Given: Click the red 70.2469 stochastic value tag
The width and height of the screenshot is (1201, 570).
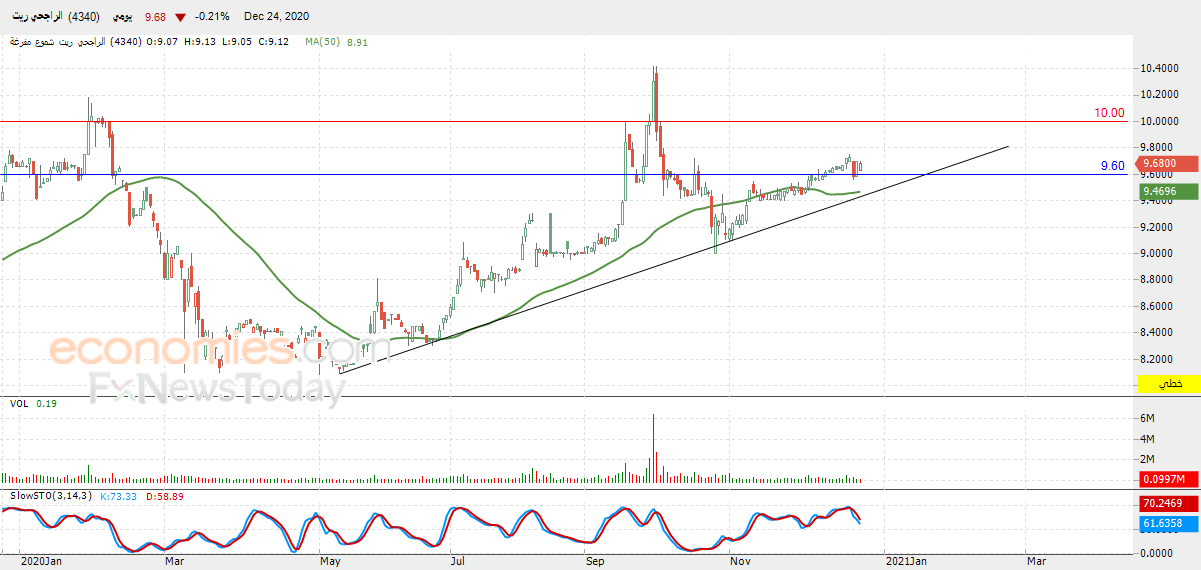Looking at the screenshot, I should (x=1168, y=504).
